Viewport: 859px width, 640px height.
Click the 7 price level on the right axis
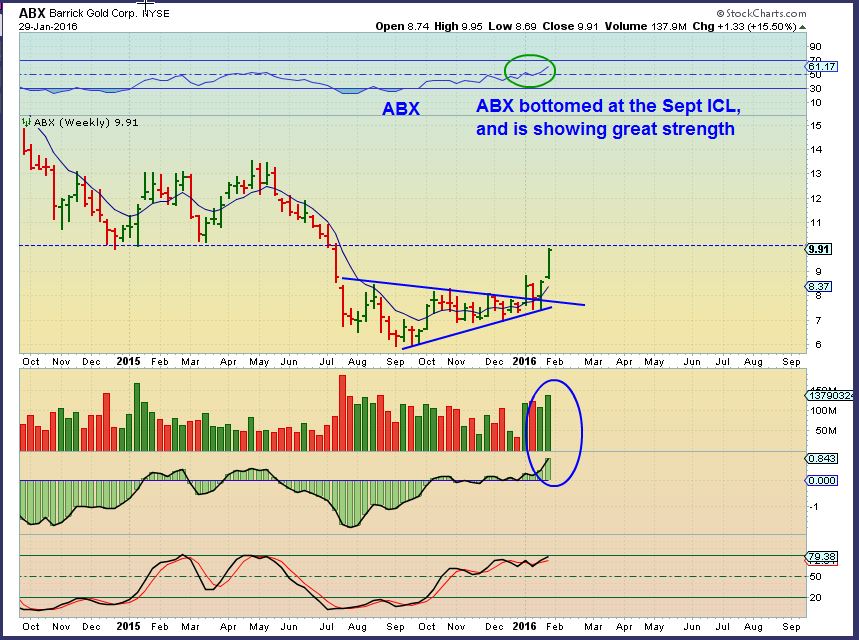818,320
